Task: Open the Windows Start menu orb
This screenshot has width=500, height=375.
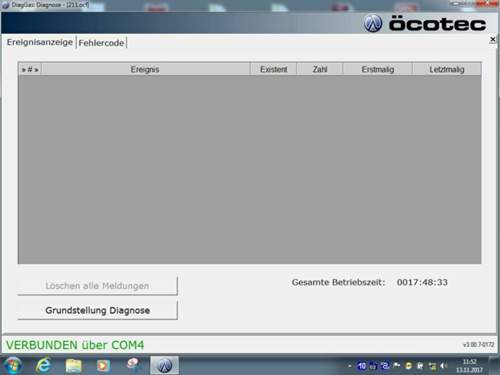Action: point(12,365)
